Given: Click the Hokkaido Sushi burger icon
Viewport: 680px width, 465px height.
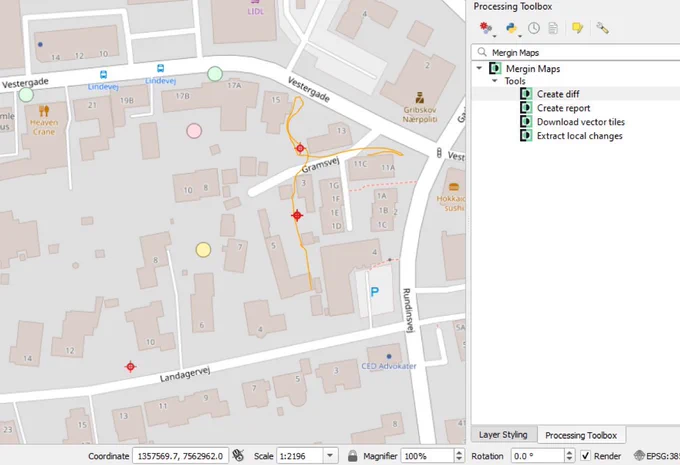Looking at the screenshot, I should [454, 187].
